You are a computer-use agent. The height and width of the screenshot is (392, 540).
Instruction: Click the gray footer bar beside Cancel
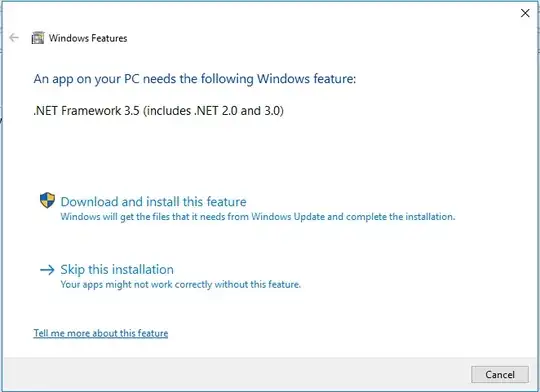tap(238, 374)
